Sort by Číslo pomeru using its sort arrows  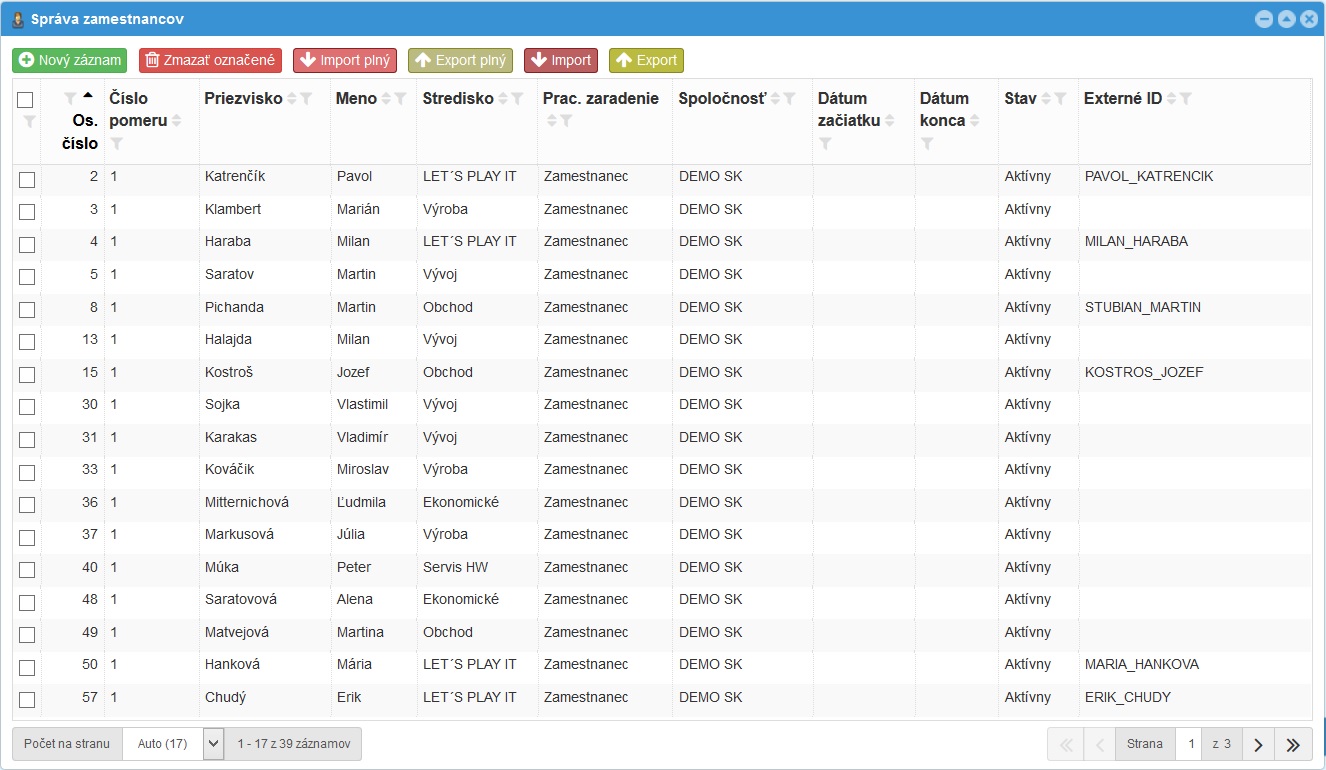point(177,121)
